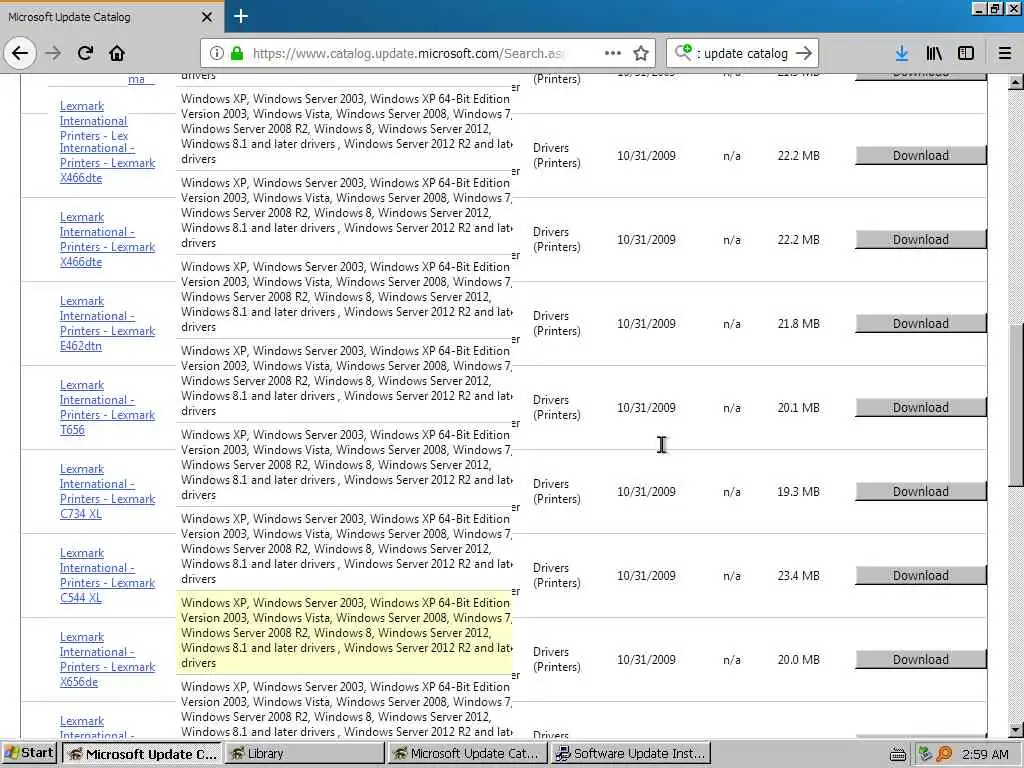Click the 20.0 MB size cell
The width and height of the screenshot is (1024, 768).
pyautogui.click(x=798, y=660)
